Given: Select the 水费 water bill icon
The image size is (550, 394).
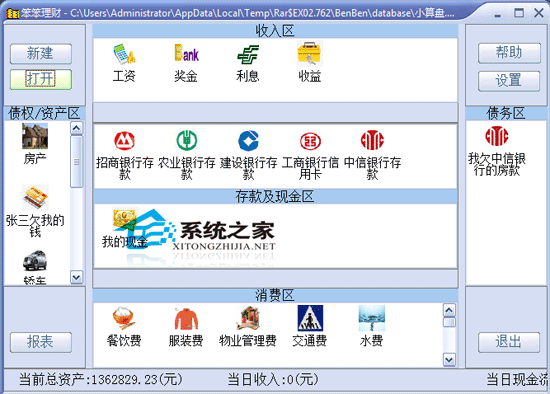Looking at the screenshot, I should click(371, 318).
